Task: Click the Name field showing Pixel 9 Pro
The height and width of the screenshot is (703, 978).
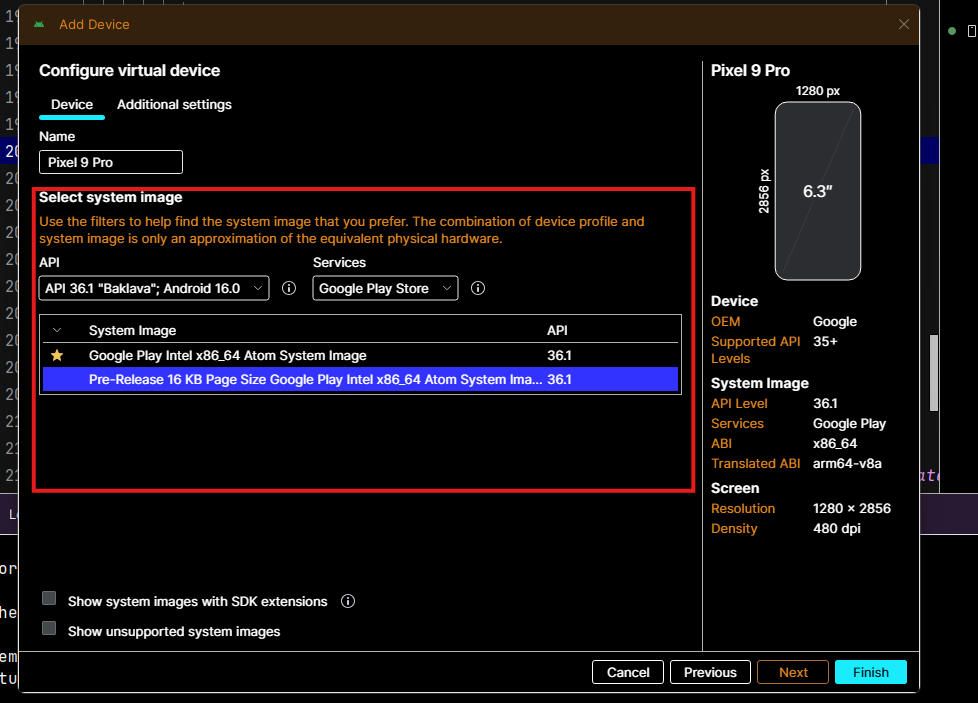Action: [110, 161]
